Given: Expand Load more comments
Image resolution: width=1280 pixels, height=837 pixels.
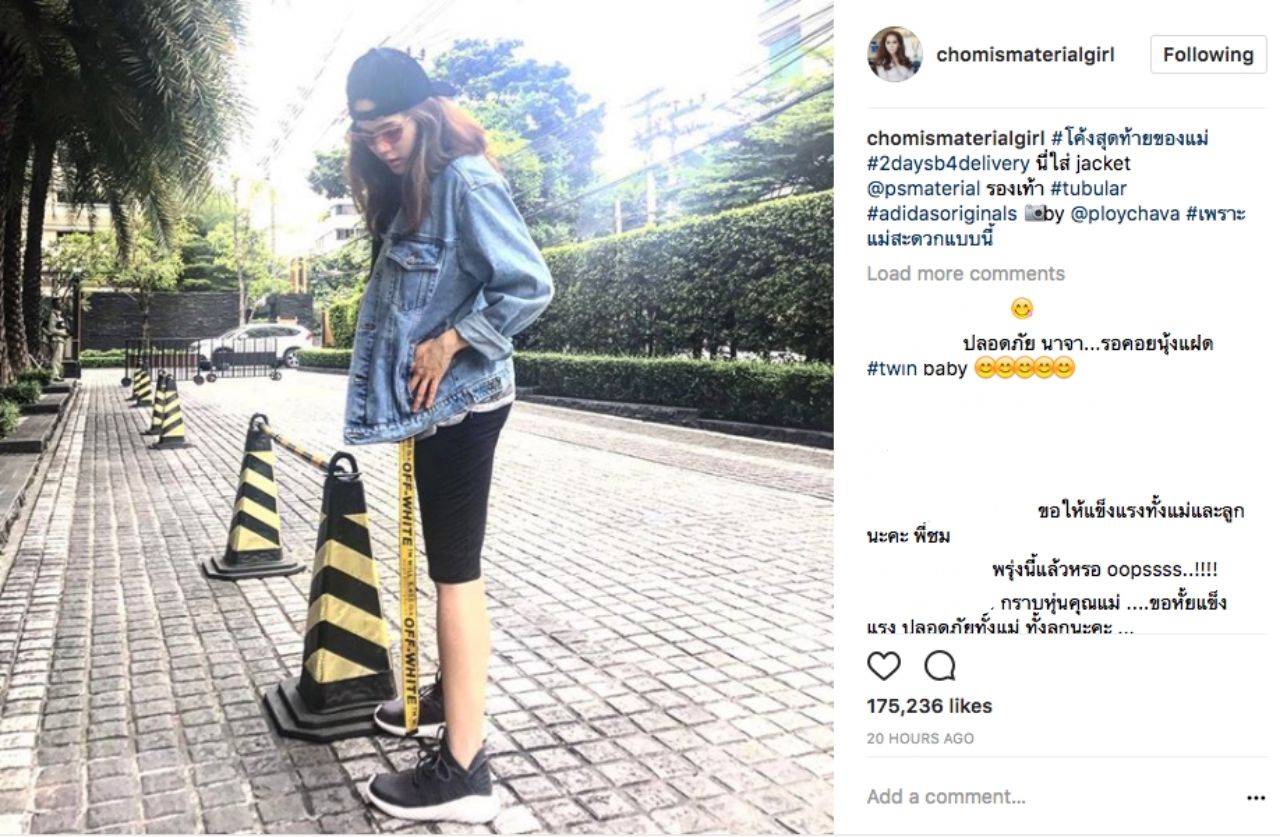Looking at the screenshot, I should 966,274.
